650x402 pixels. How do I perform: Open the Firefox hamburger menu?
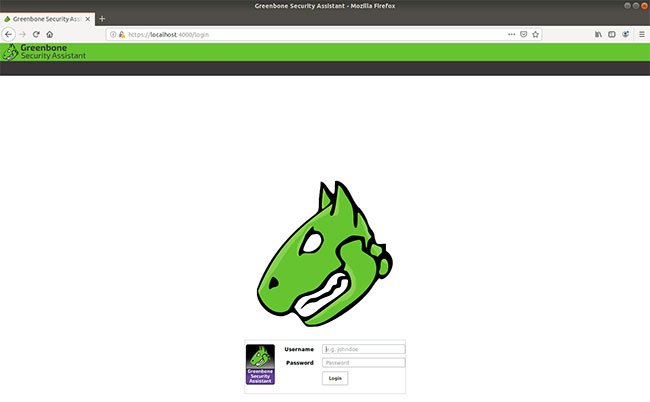click(641, 34)
